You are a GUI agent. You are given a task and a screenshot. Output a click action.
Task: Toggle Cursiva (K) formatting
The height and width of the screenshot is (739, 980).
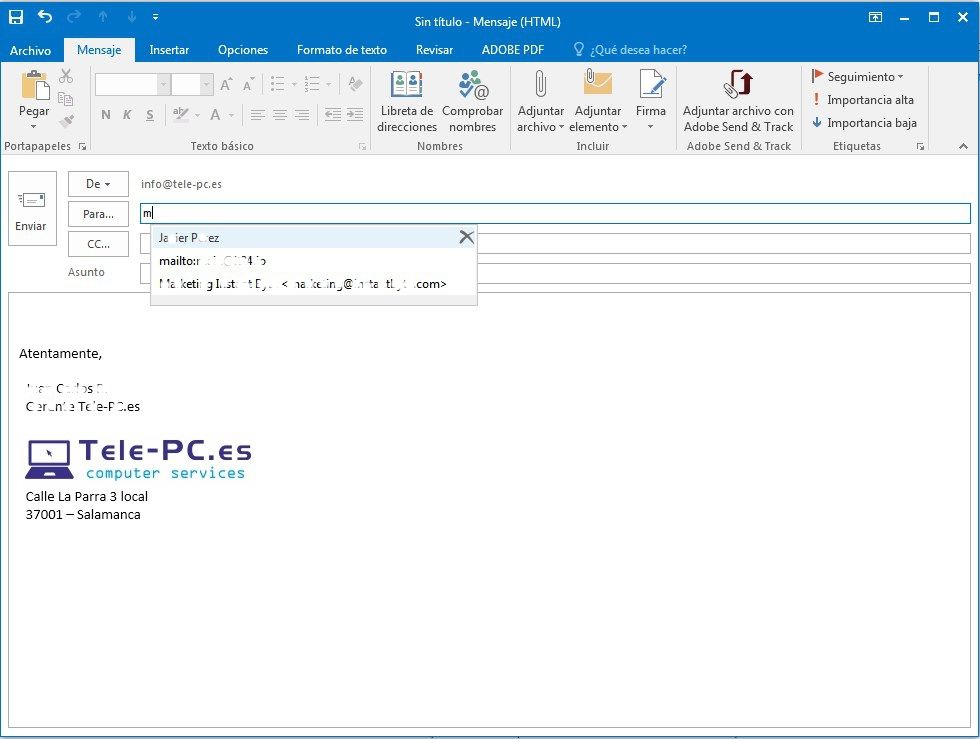127,114
